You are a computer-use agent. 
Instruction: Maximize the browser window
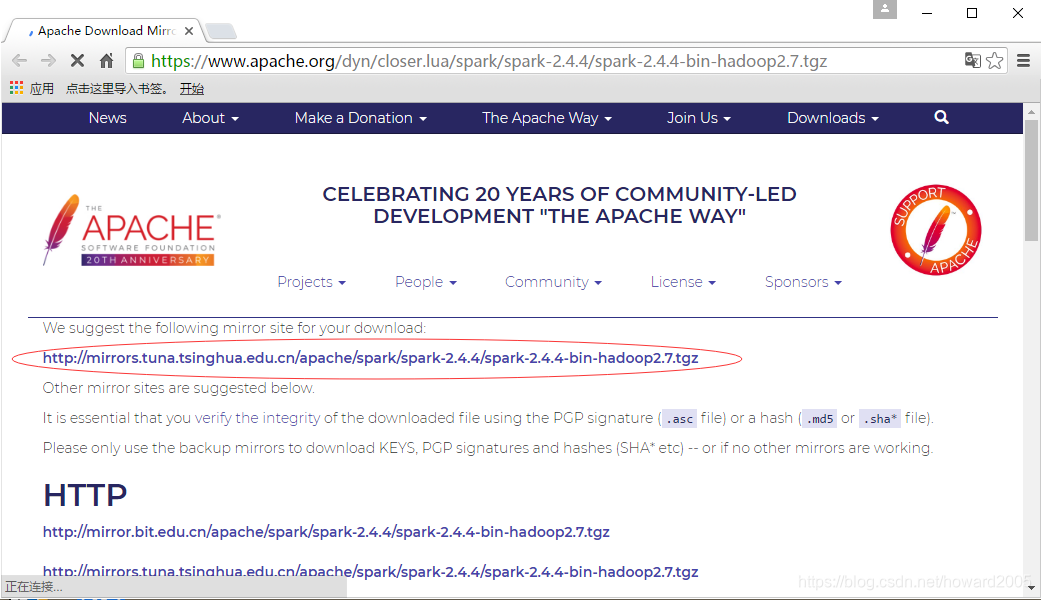pyautogui.click(x=972, y=13)
